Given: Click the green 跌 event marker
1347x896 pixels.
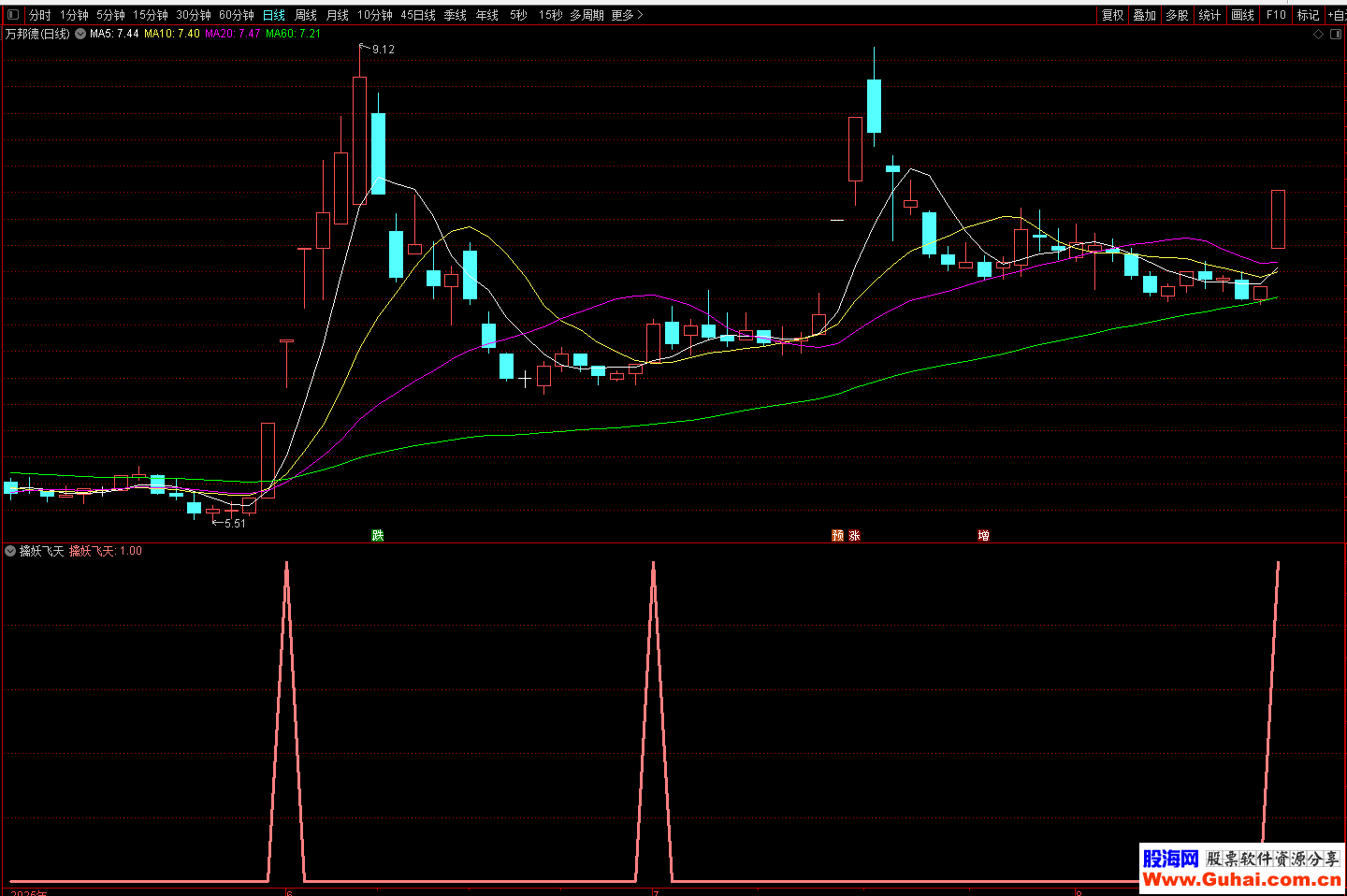Looking at the screenshot, I should (378, 535).
